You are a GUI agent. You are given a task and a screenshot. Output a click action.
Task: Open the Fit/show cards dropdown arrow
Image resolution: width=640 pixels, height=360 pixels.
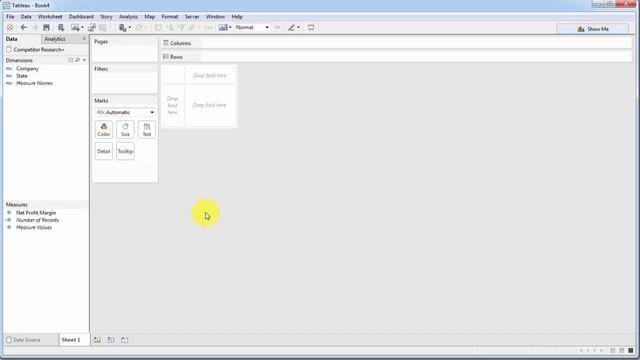point(230,27)
